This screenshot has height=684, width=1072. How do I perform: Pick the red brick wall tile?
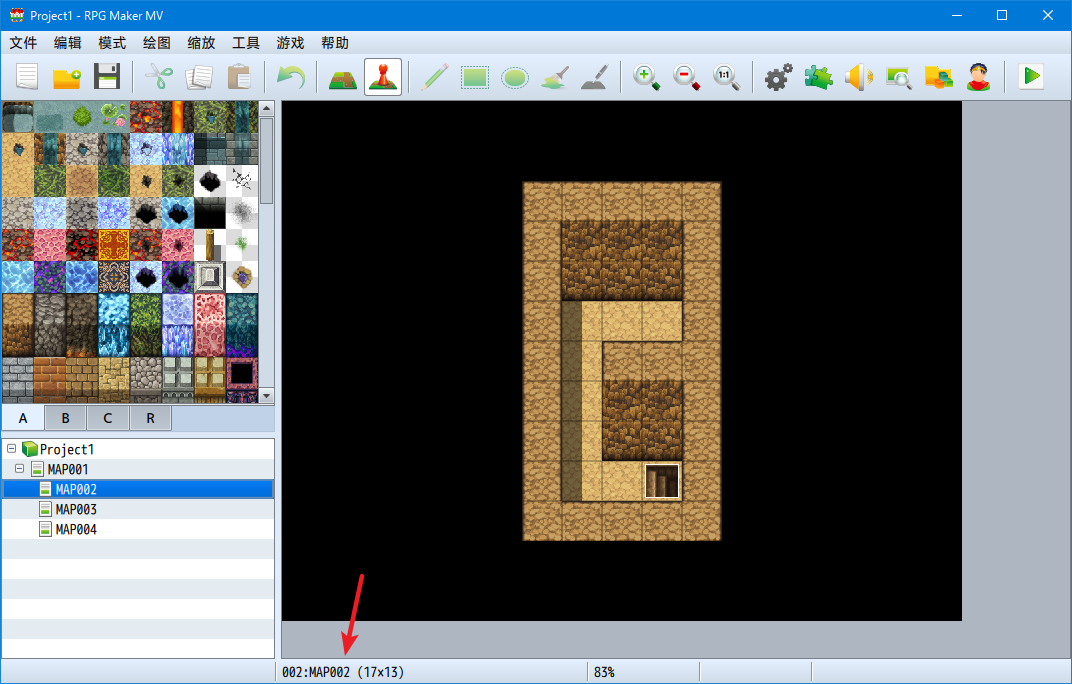pyautogui.click(x=50, y=379)
